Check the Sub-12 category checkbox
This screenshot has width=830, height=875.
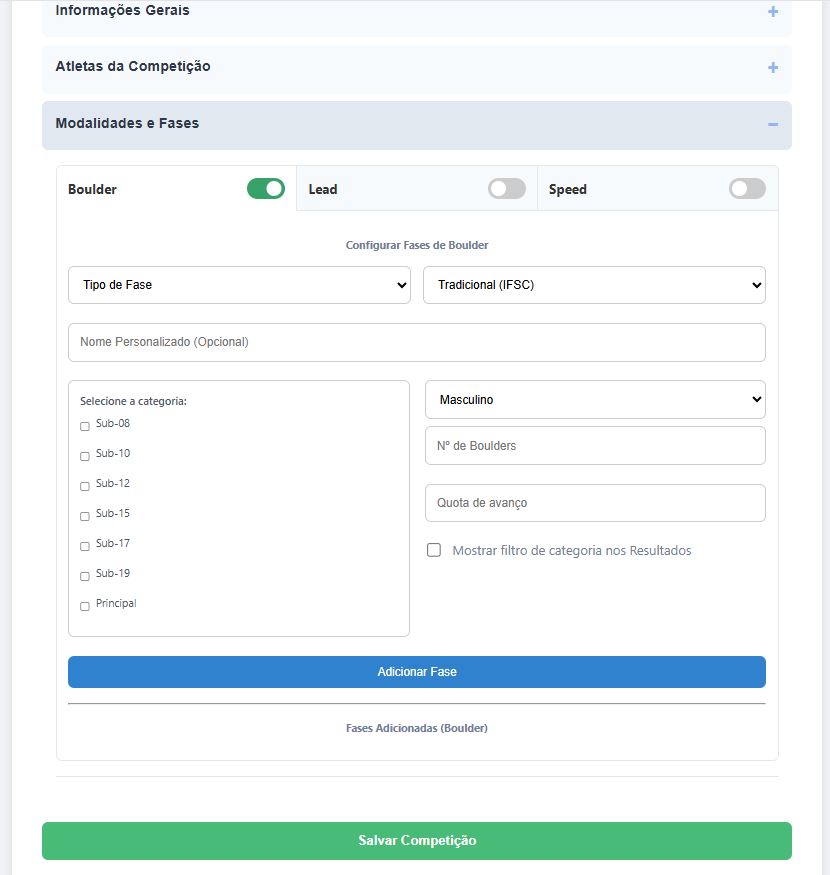point(84,486)
